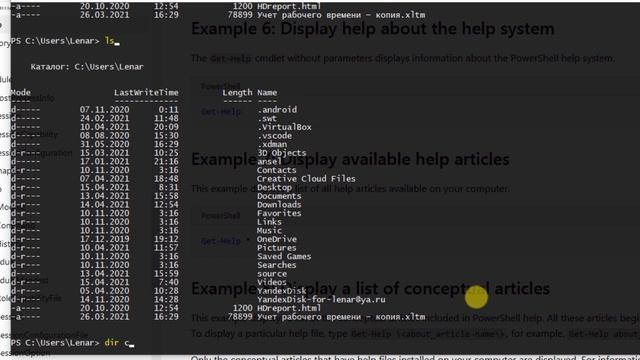This screenshot has height=360, width=640.
Task: Click the Searches directory name
Action: (277, 265)
